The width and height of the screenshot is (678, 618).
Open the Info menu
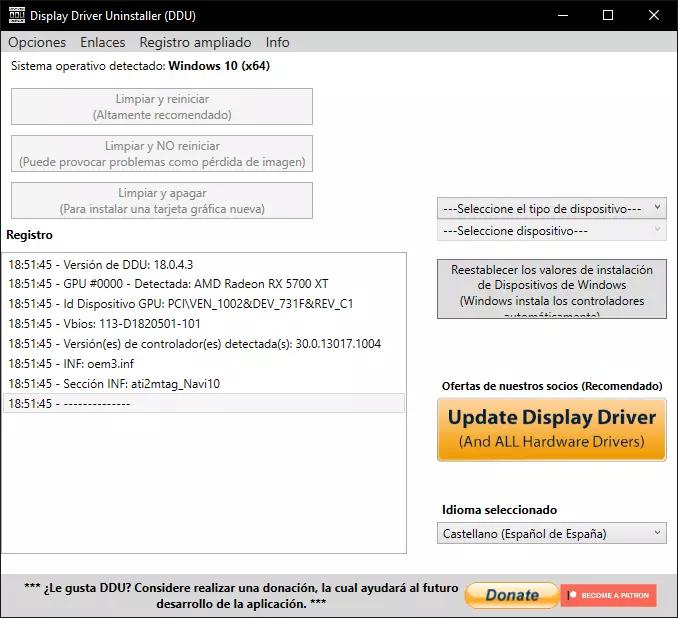point(277,42)
